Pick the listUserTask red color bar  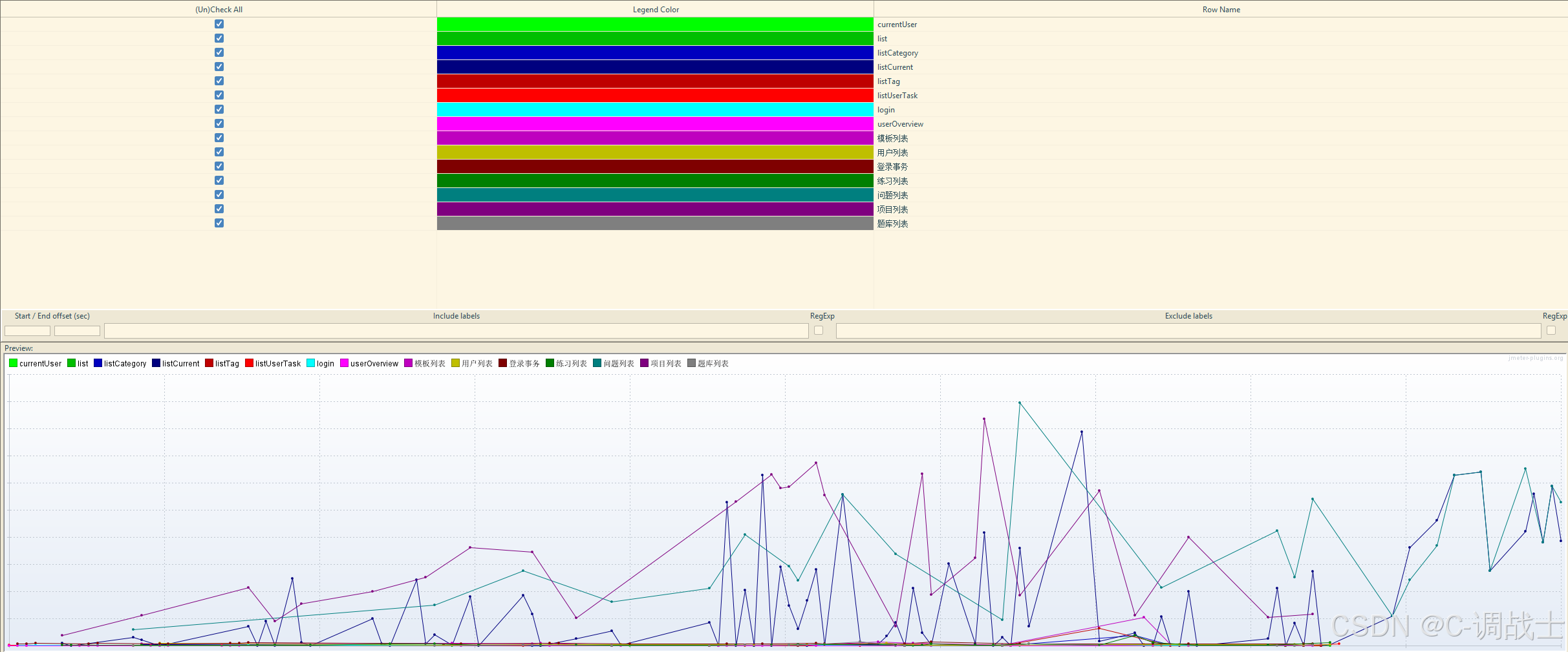pyautogui.click(x=655, y=95)
